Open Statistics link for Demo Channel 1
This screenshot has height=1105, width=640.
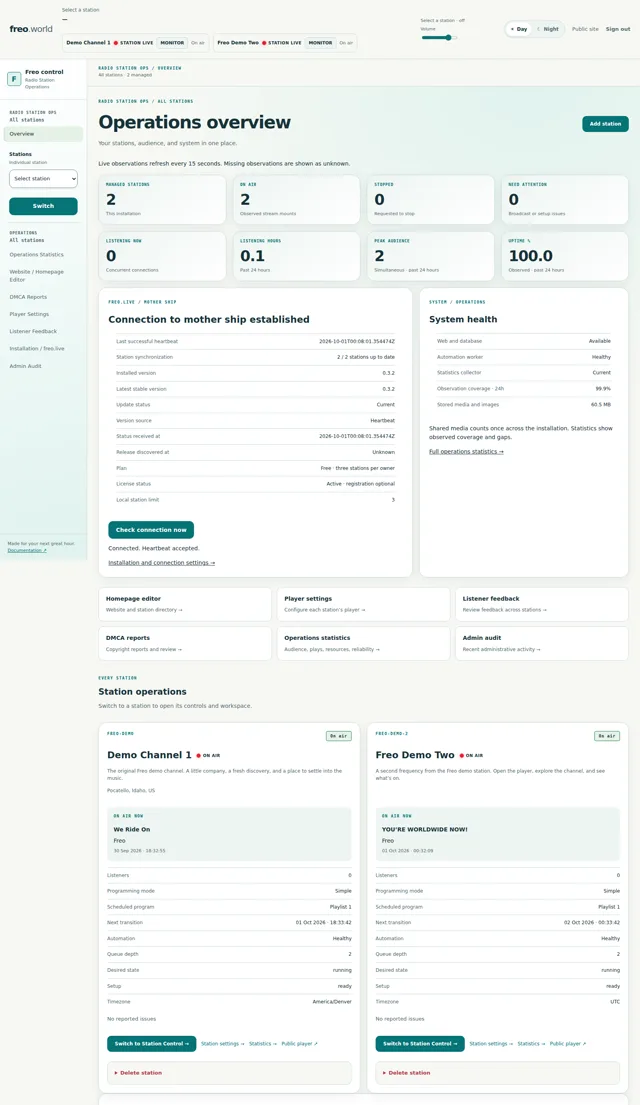pos(263,1044)
